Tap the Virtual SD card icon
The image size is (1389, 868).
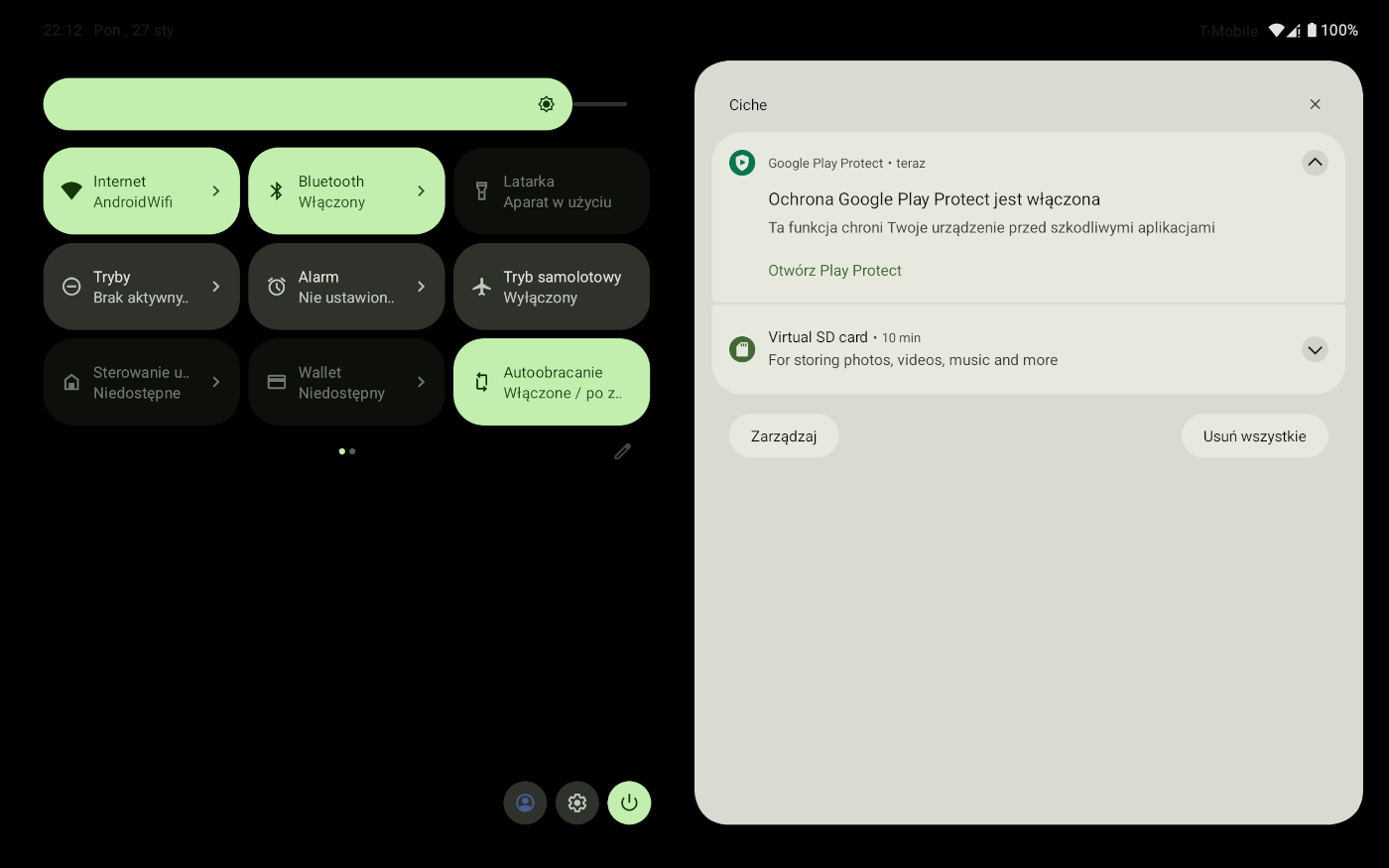[742, 349]
